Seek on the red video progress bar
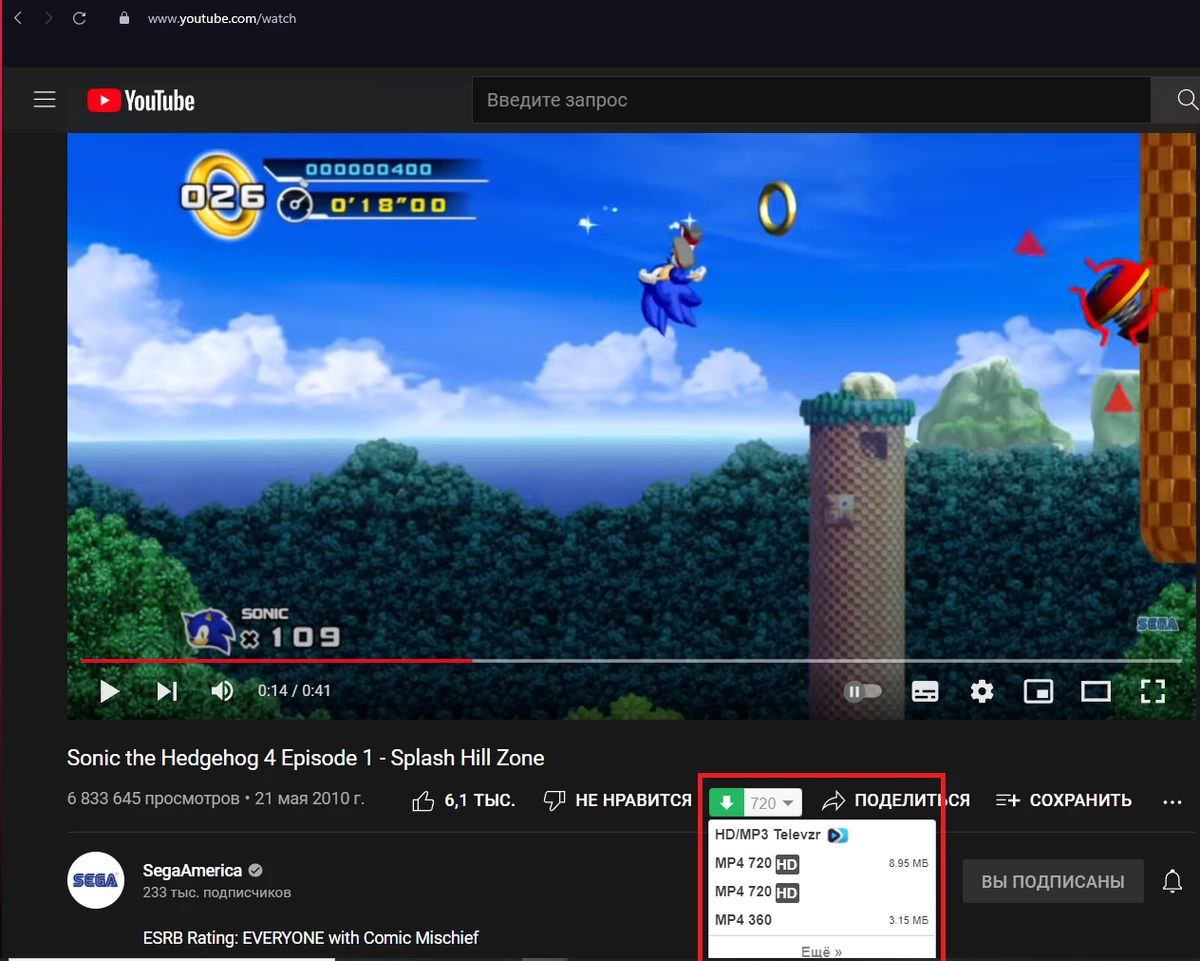Screen dimensions: 1200x961 click(276, 660)
